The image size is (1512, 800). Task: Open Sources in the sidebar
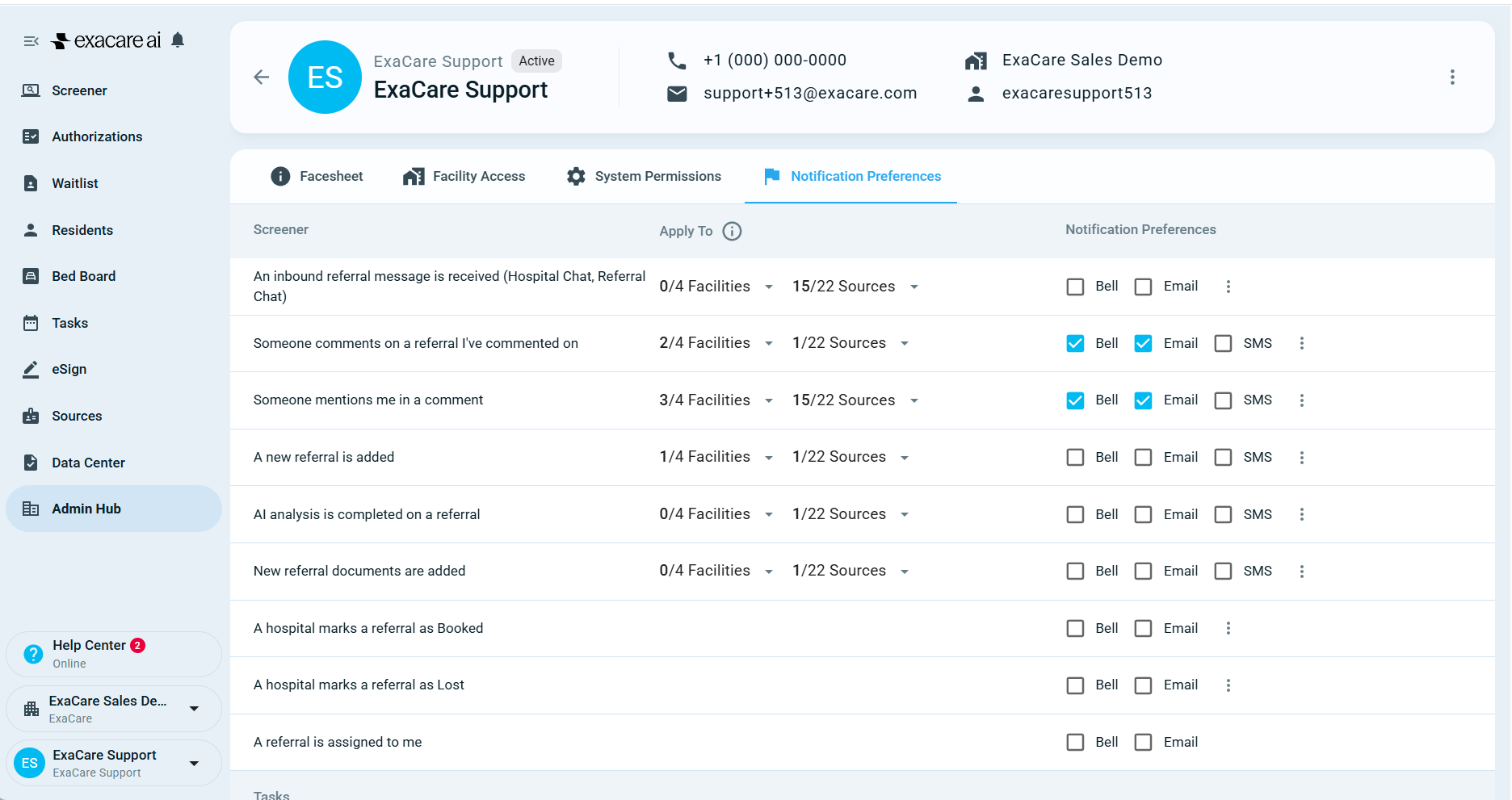click(114, 416)
